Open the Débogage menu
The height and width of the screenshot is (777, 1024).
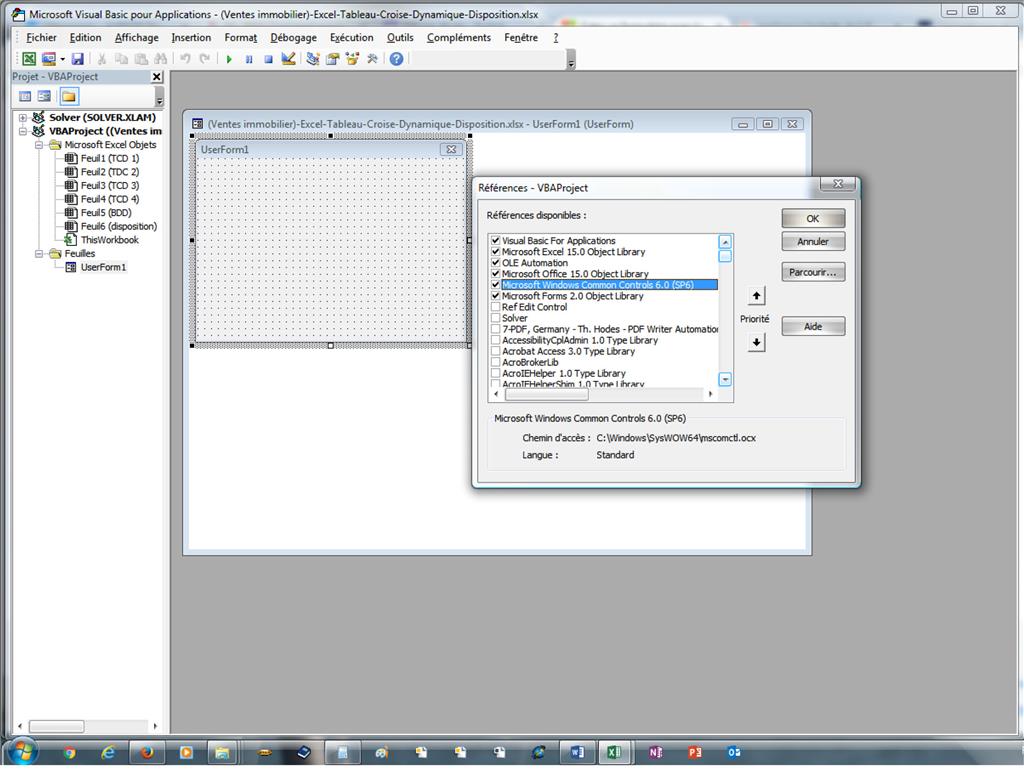293,37
